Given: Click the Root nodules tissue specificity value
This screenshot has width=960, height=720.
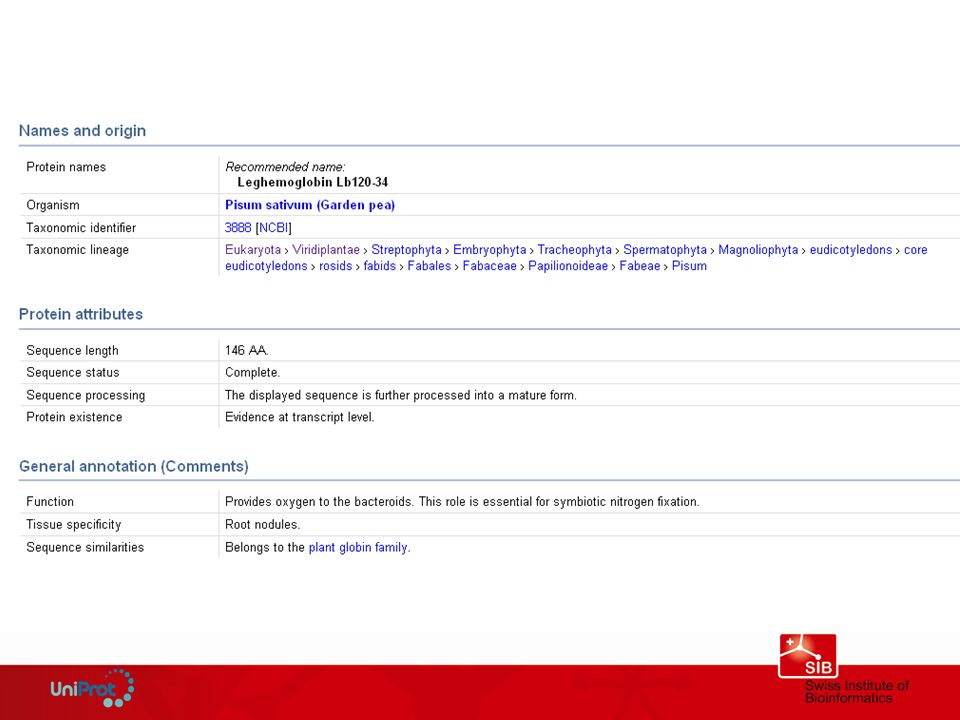Looking at the screenshot, I should point(262,525).
